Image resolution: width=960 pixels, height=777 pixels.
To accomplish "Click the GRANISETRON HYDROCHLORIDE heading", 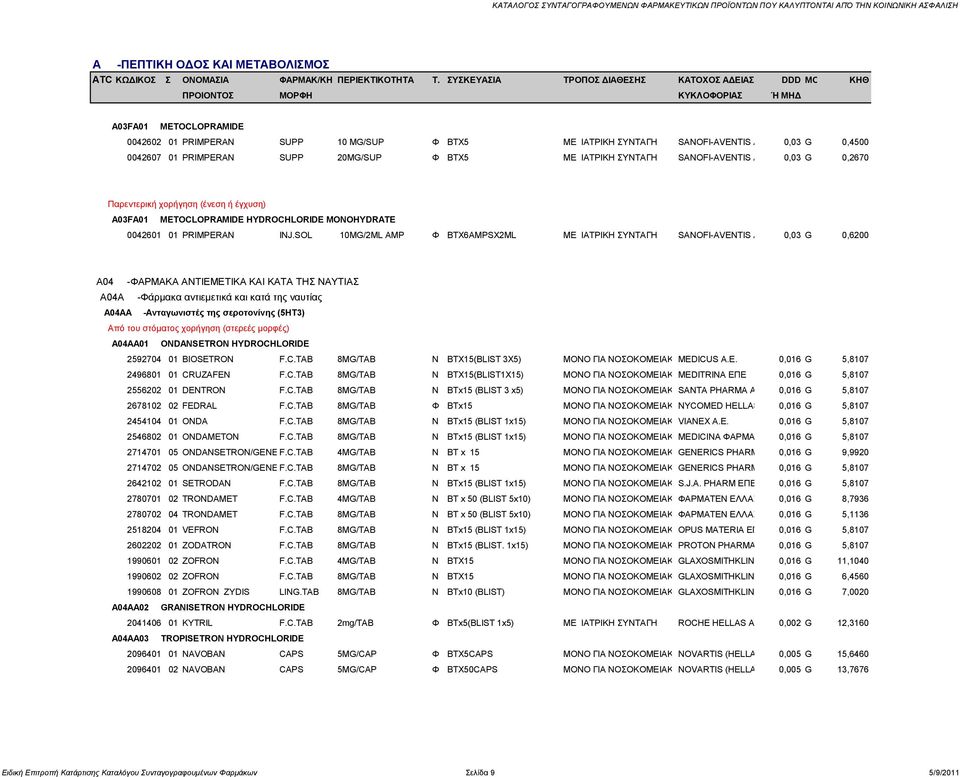I will pos(233,607).
